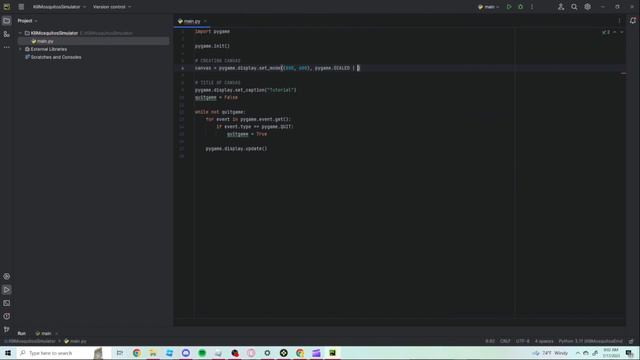The image size is (640, 360).
Task: Open Python interpreter selector
Action: pos(590,341)
